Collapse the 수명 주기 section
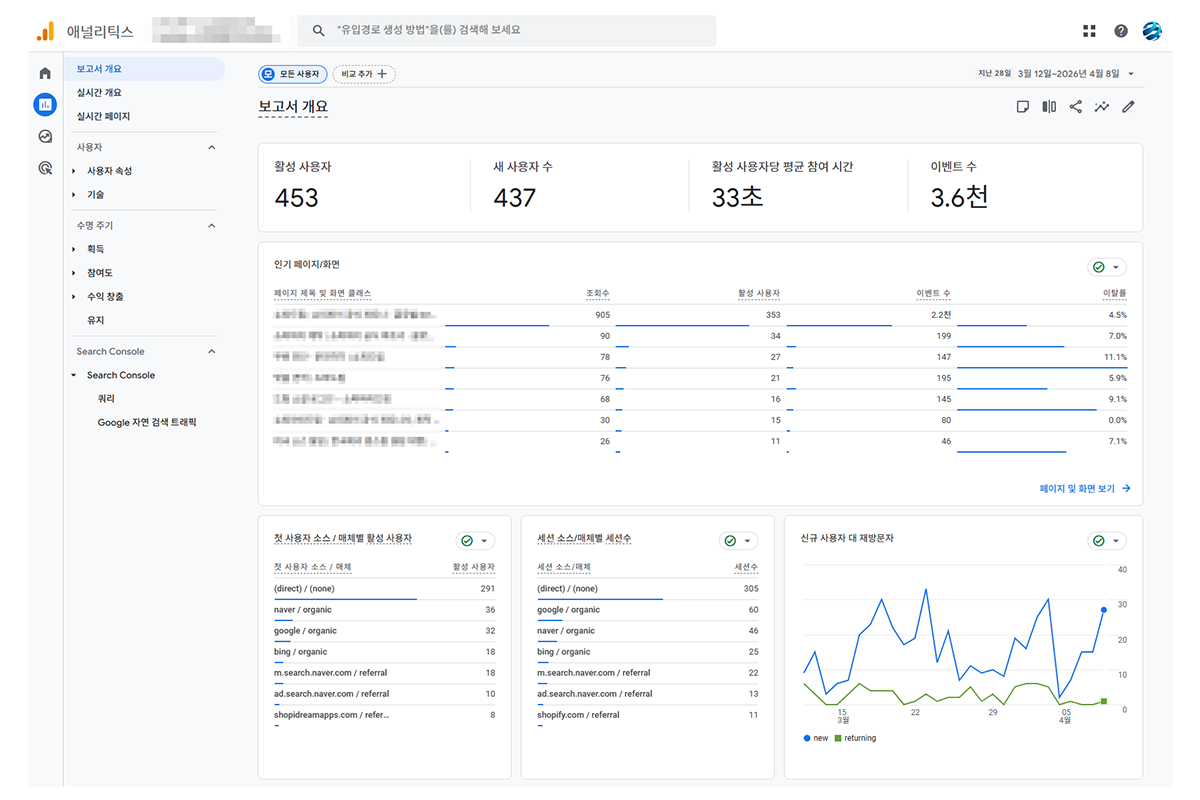 tap(211, 226)
